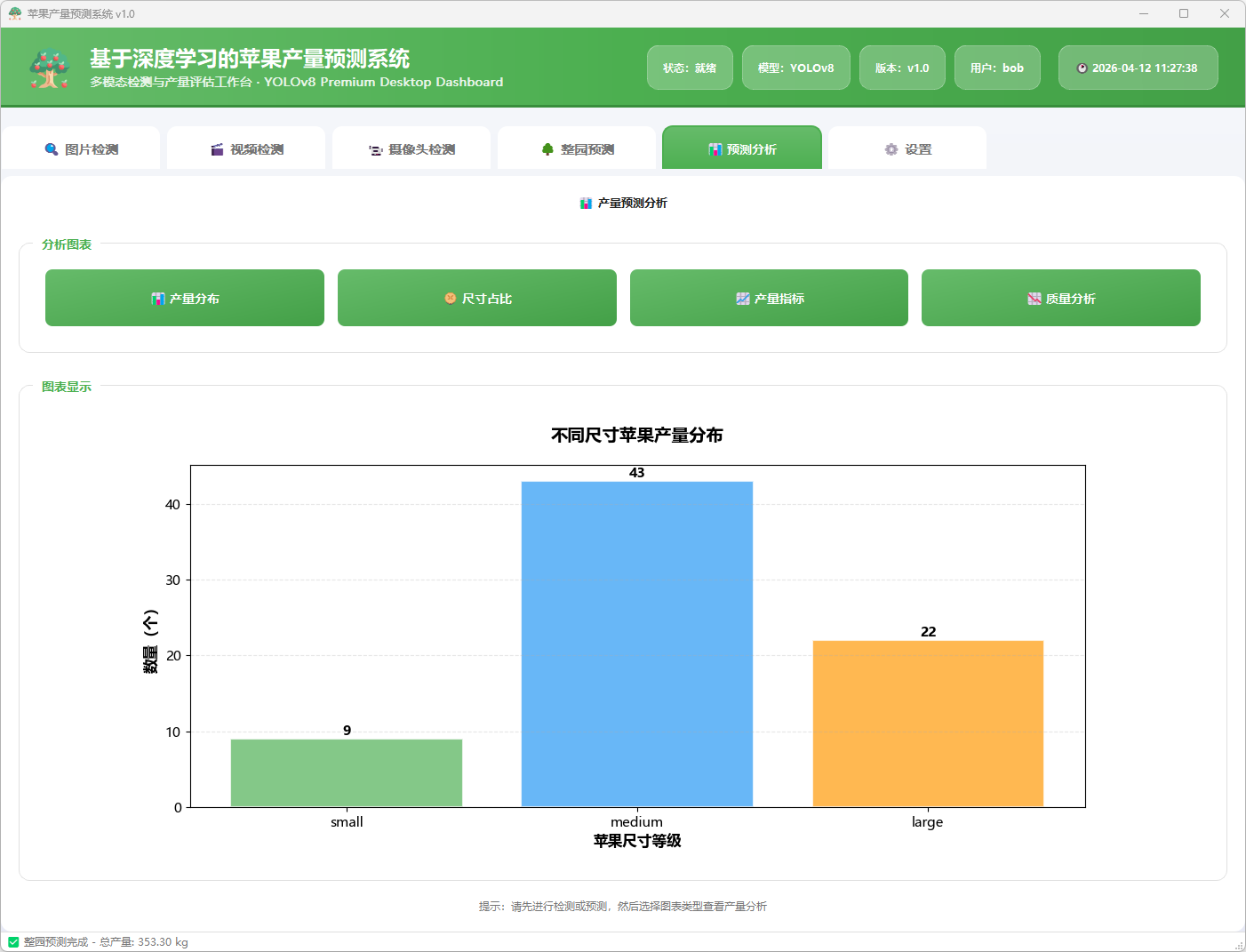Click the camera icon on 摄像头检测 tab
Viewport: 1246px width, 952px height.
(x=376, y=150)
